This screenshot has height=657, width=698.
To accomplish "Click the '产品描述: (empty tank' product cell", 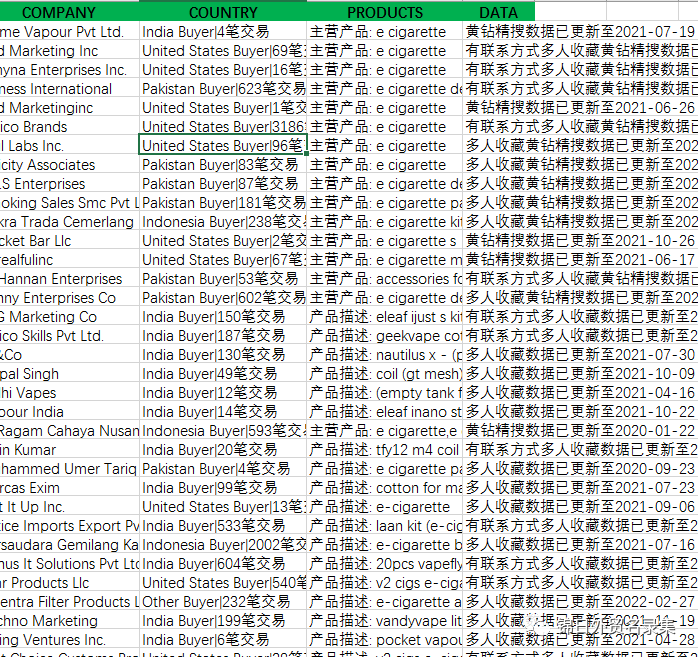I will [385, 393].
